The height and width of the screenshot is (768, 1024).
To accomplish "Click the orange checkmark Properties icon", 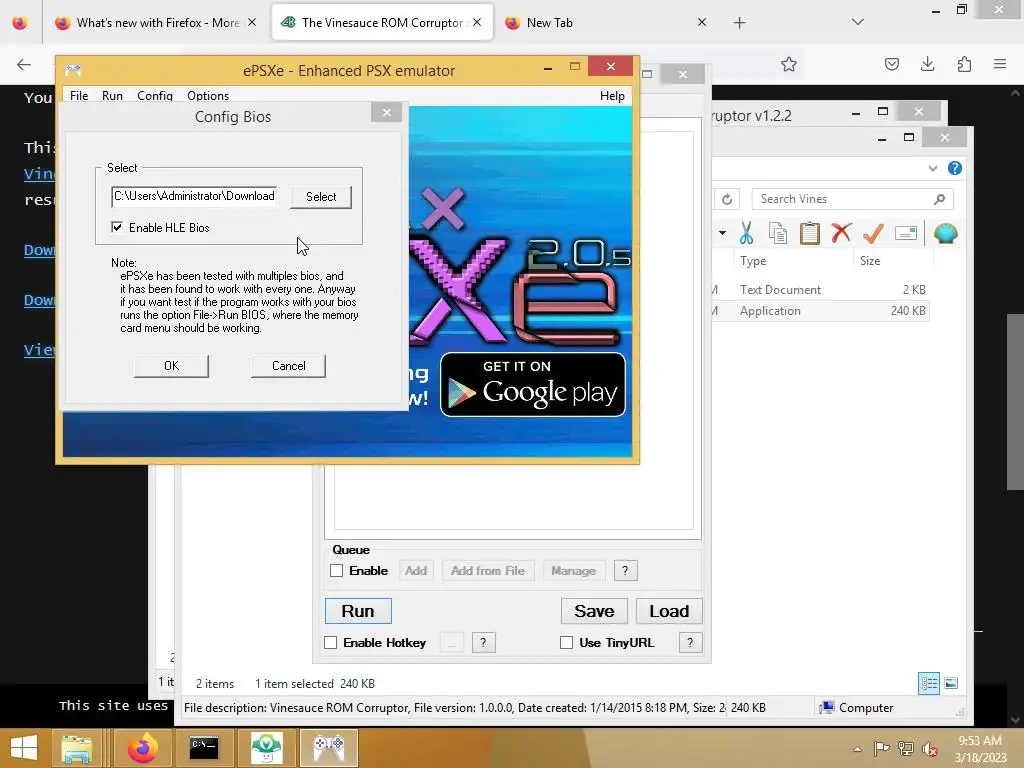I will 873,233.
